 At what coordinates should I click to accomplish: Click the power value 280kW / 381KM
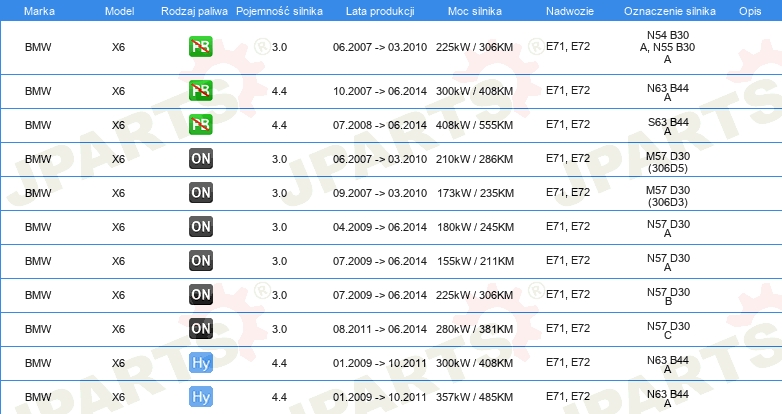(474, 329)
